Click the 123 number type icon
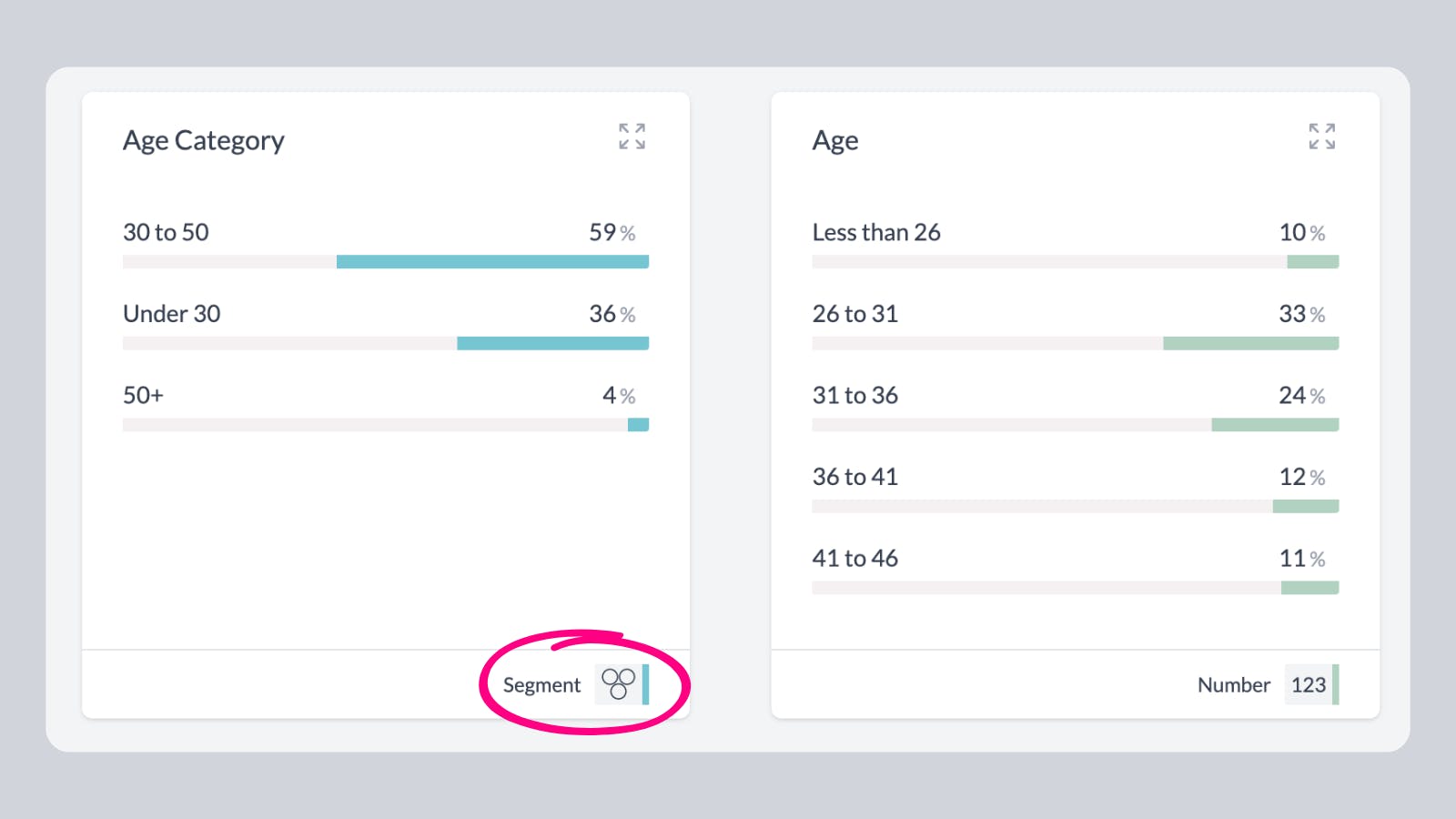1456x819 pixels. tap(1309, 685)
